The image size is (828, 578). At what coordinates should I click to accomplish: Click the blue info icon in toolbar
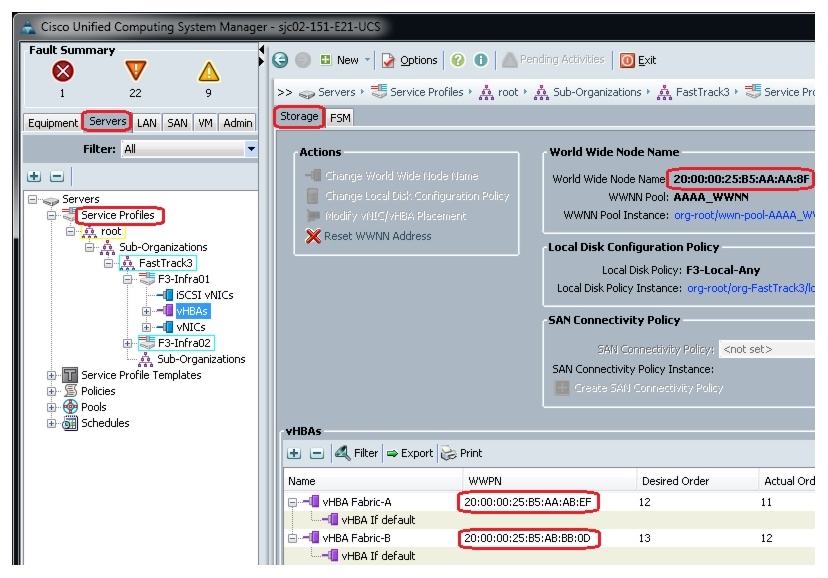(x=480, y=60)
